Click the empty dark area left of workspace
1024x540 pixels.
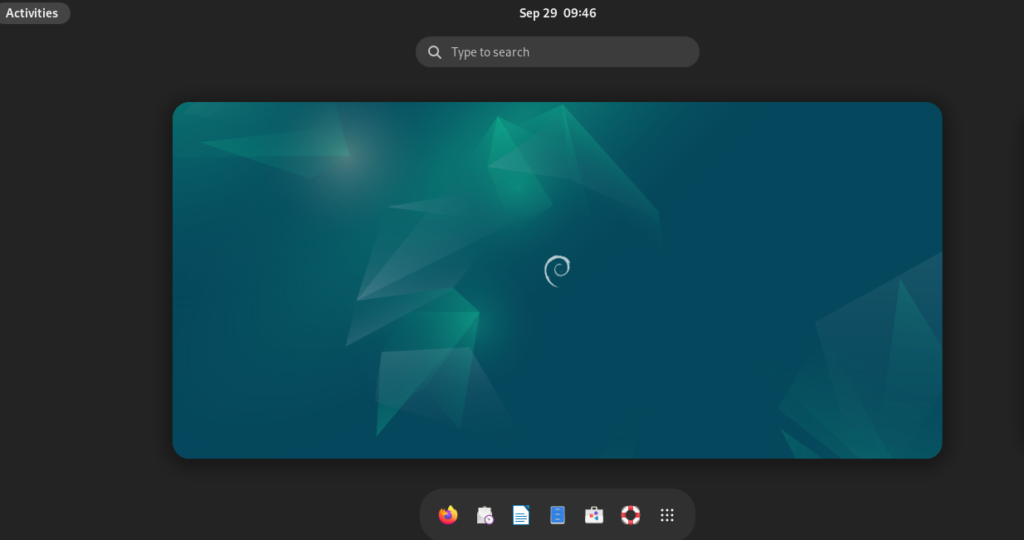(85, 280)
